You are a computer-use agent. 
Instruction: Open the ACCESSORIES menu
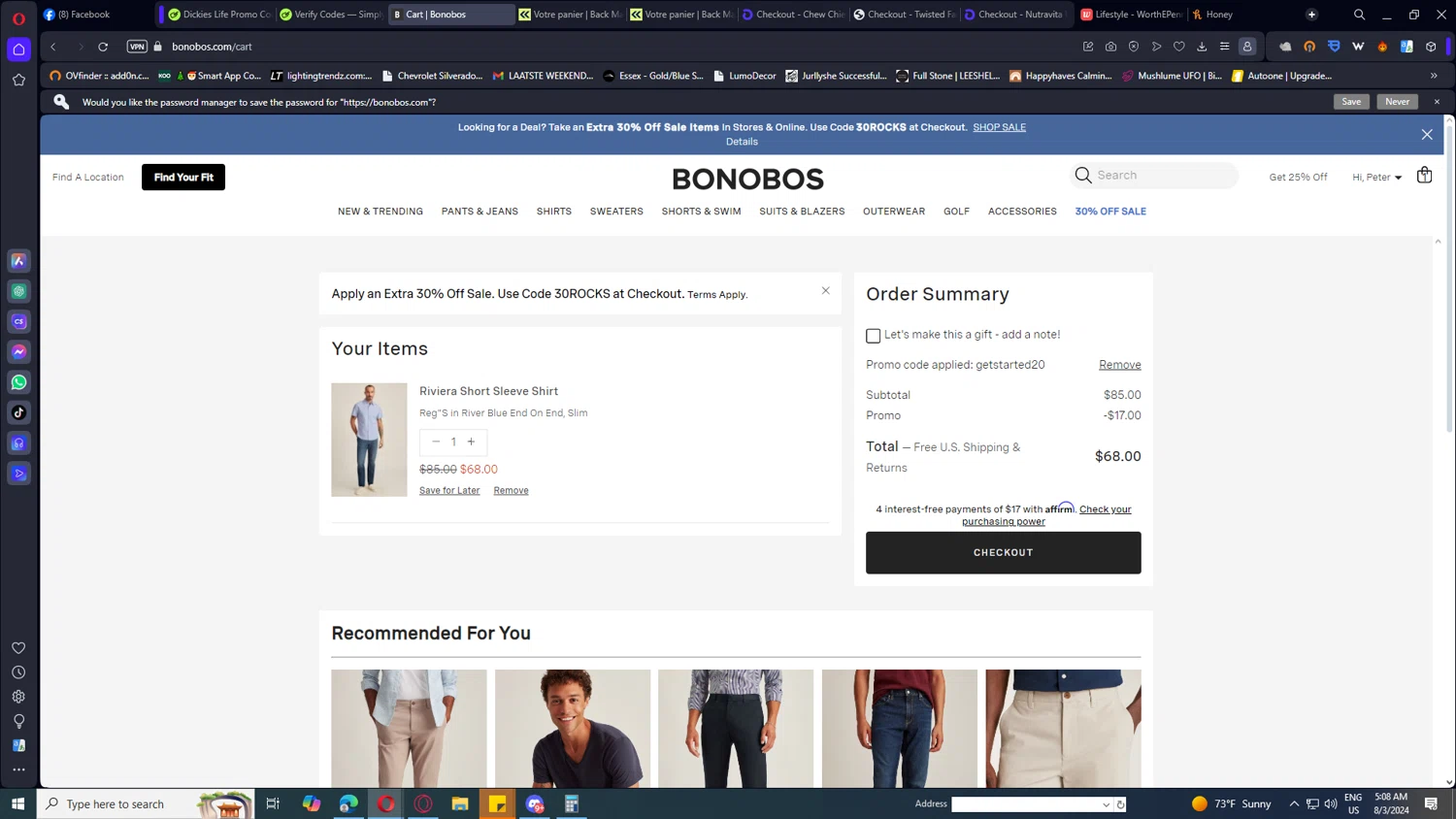pyautogui.click(x=1022, y=212)
